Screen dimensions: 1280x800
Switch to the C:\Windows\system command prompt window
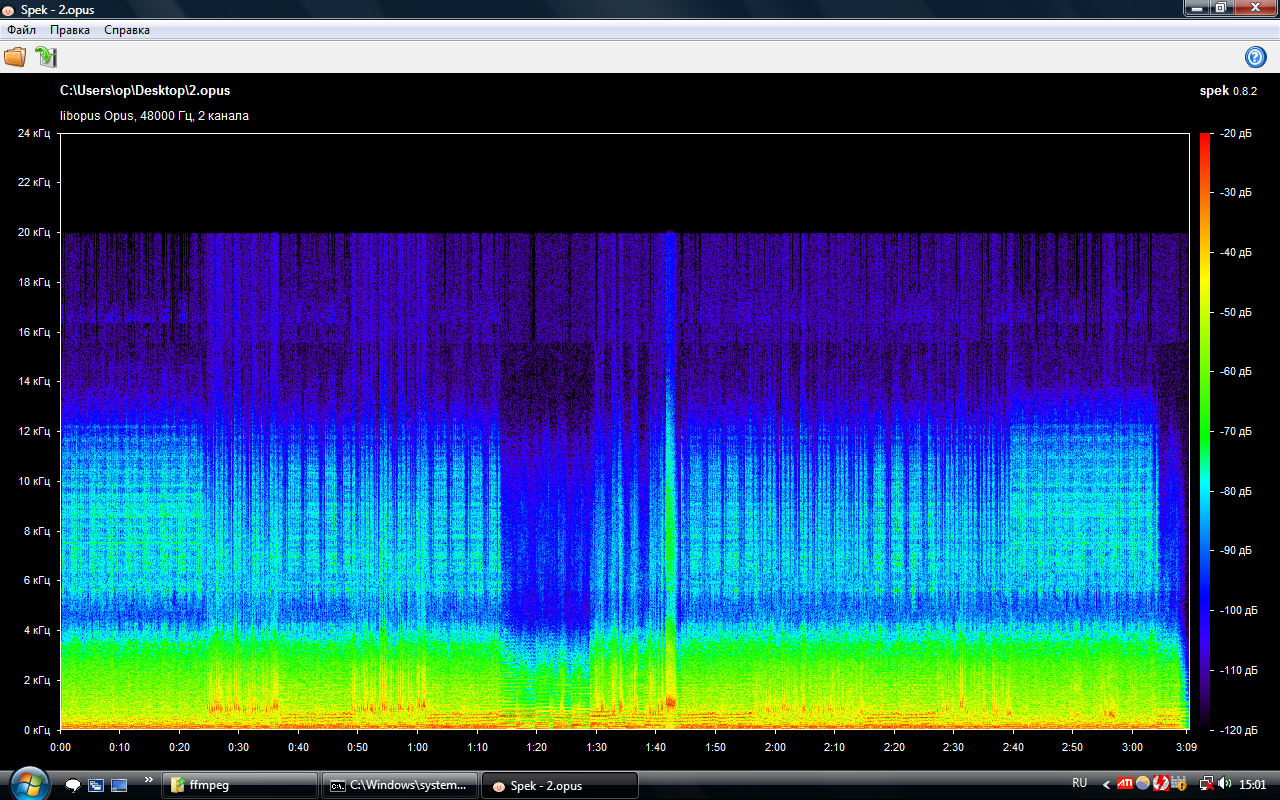click(400, 785)
